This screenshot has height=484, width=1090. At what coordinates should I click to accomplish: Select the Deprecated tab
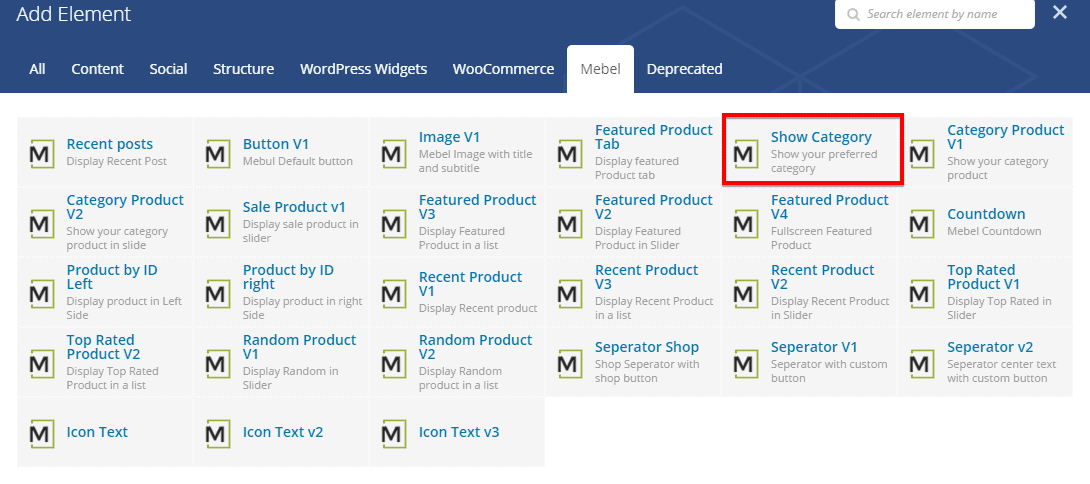pos(684,69)
